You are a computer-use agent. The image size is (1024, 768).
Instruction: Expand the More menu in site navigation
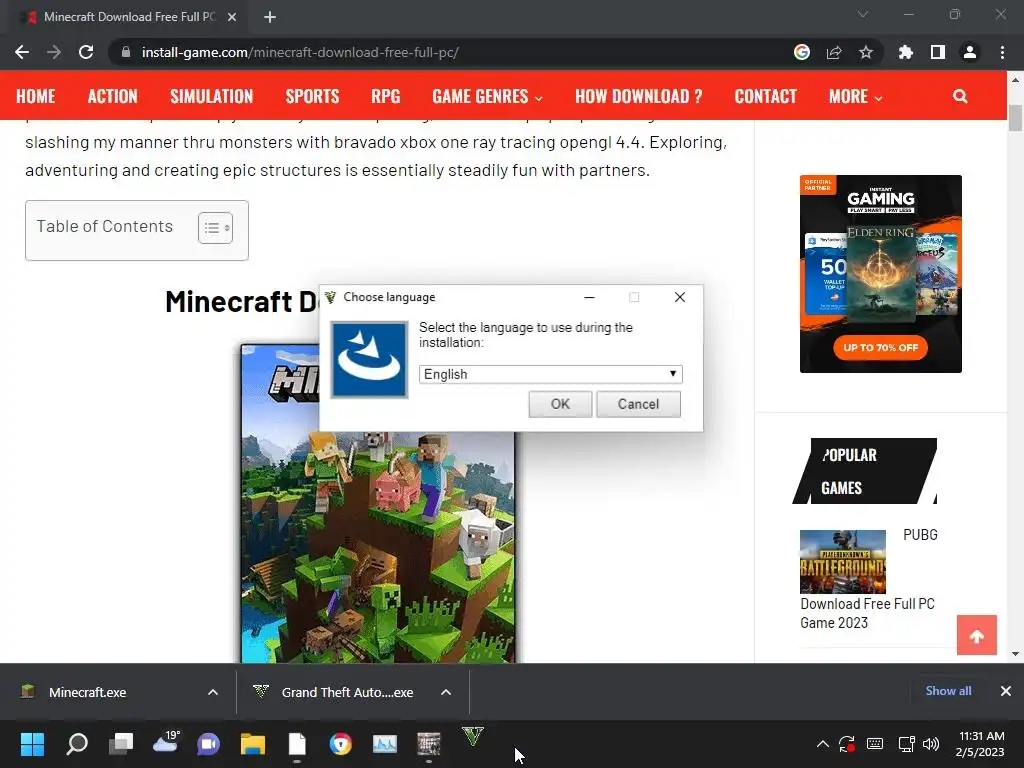pyautogui.click(x=856, y=97)
